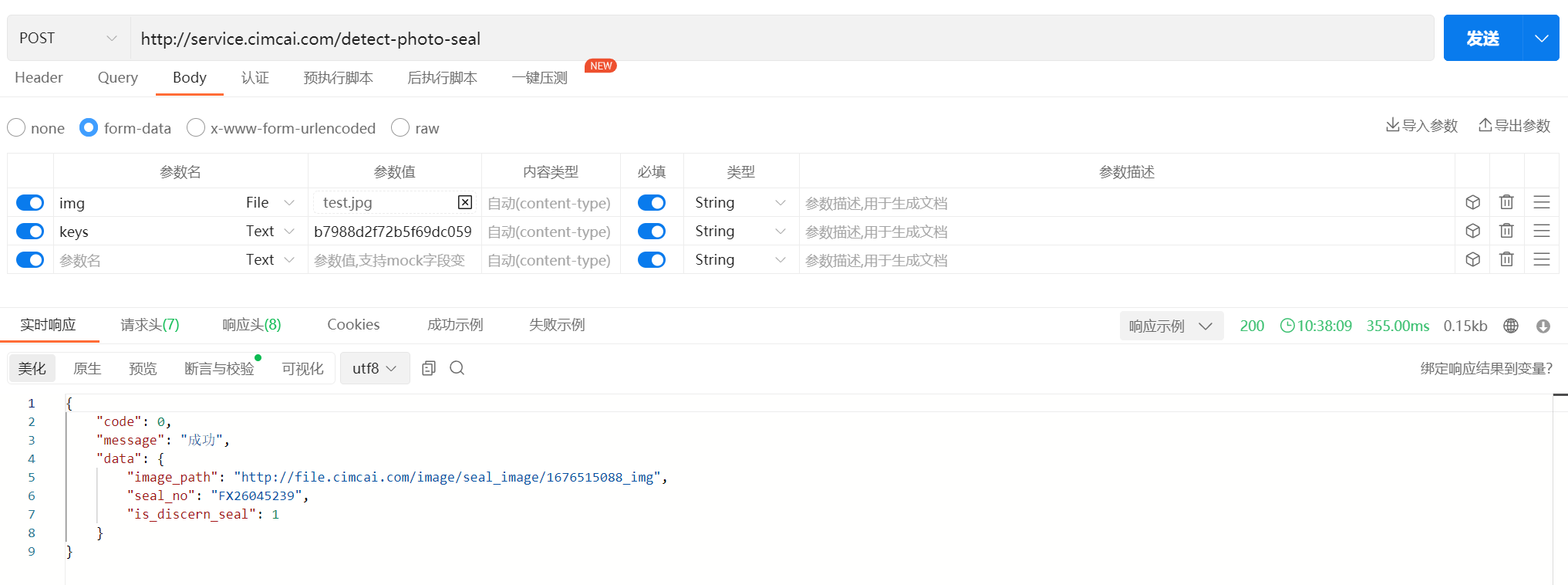Click reorder handle in the empty parameter row
1568x585 pixels.
pyautogui.click(x=1542, y=259)
